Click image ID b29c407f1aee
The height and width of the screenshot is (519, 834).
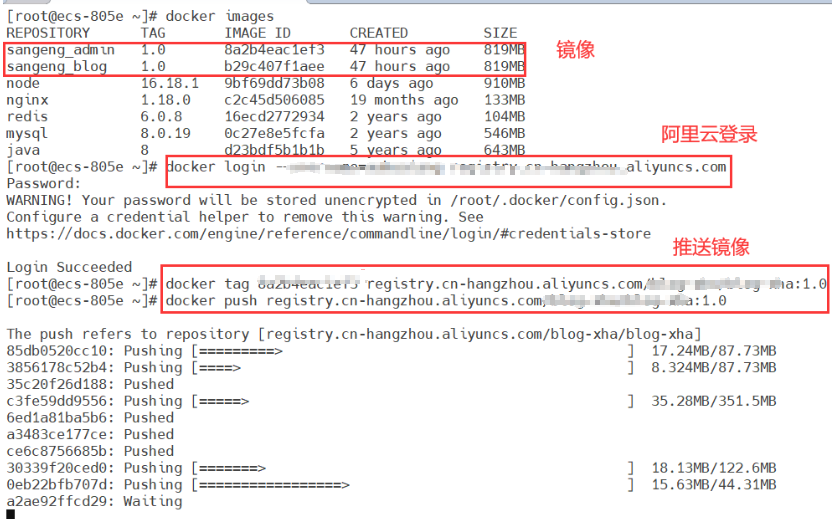(274, 66)
